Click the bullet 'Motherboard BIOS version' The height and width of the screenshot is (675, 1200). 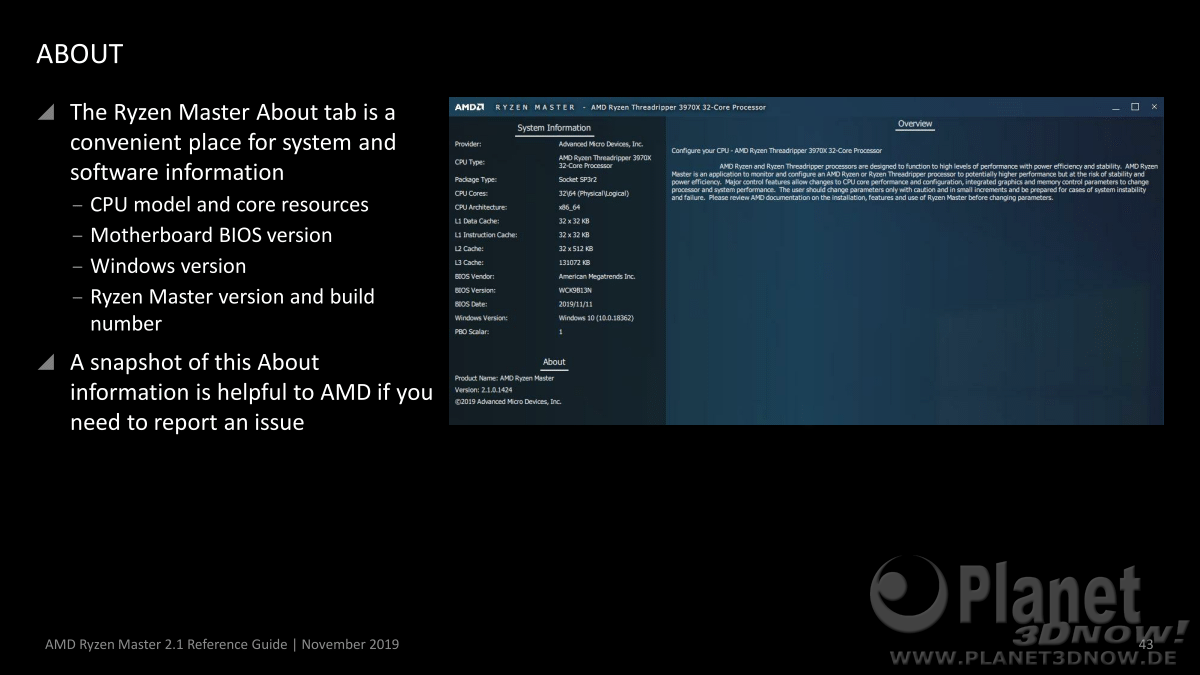211,236
